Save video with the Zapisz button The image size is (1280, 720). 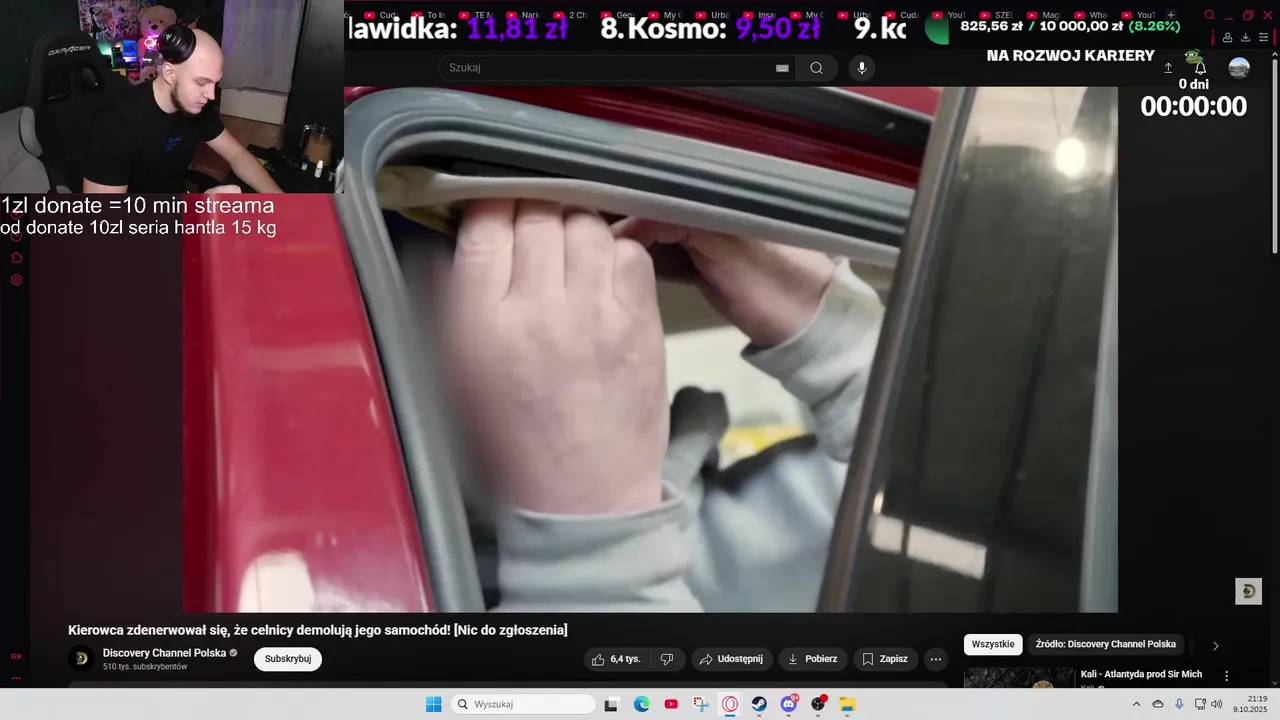pyautogui.click(x=885, y=659)
